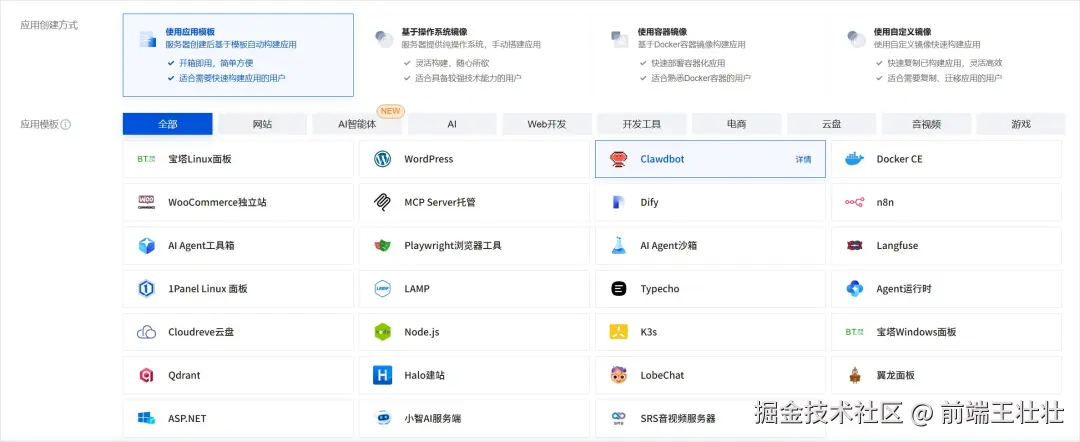Image resolution: width=1080 pixels, height=442 pixels.
Task: Click the Langfuse logo icon
Action: click(854, 246)
